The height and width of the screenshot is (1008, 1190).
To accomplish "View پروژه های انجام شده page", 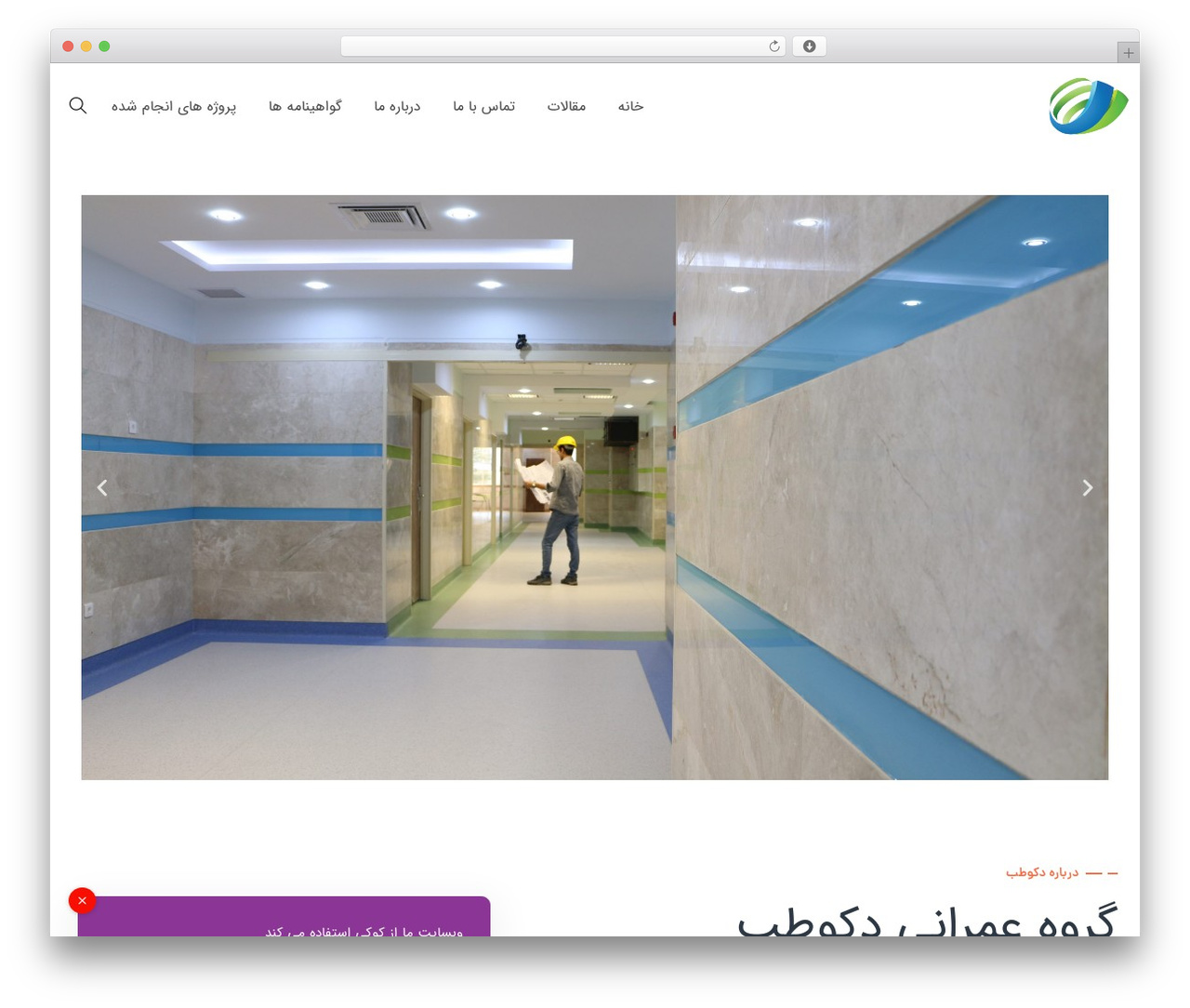I will [174, 106].
